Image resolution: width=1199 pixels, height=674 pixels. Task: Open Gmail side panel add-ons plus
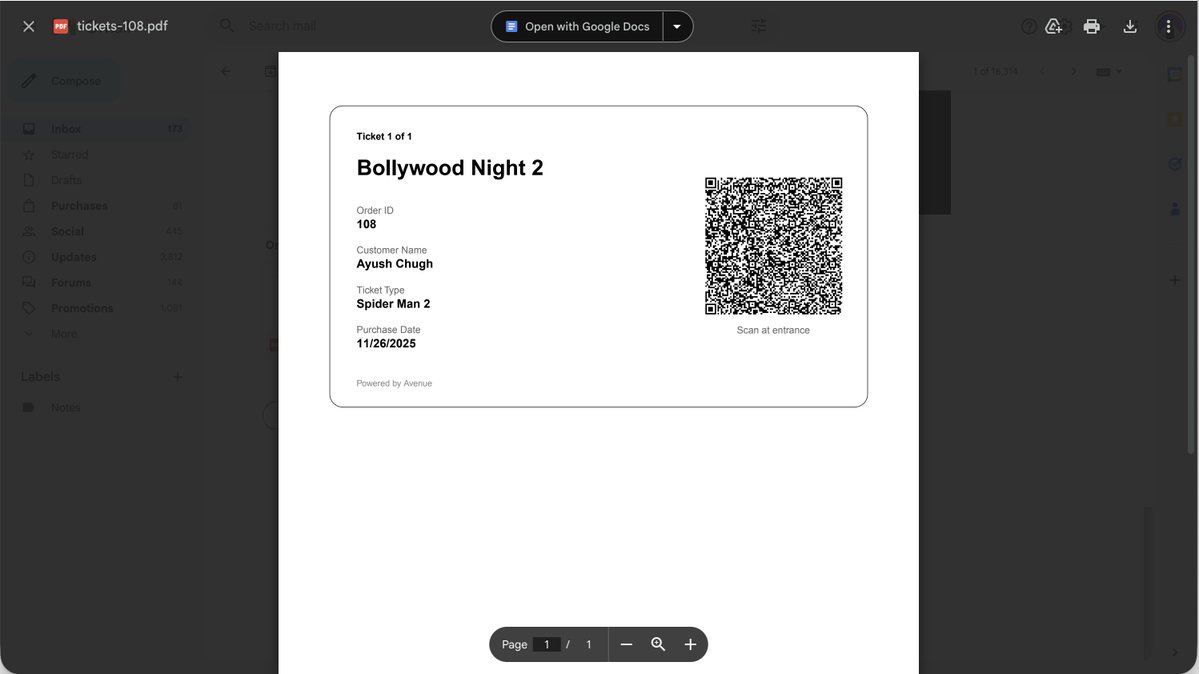tap(1175, 280)
